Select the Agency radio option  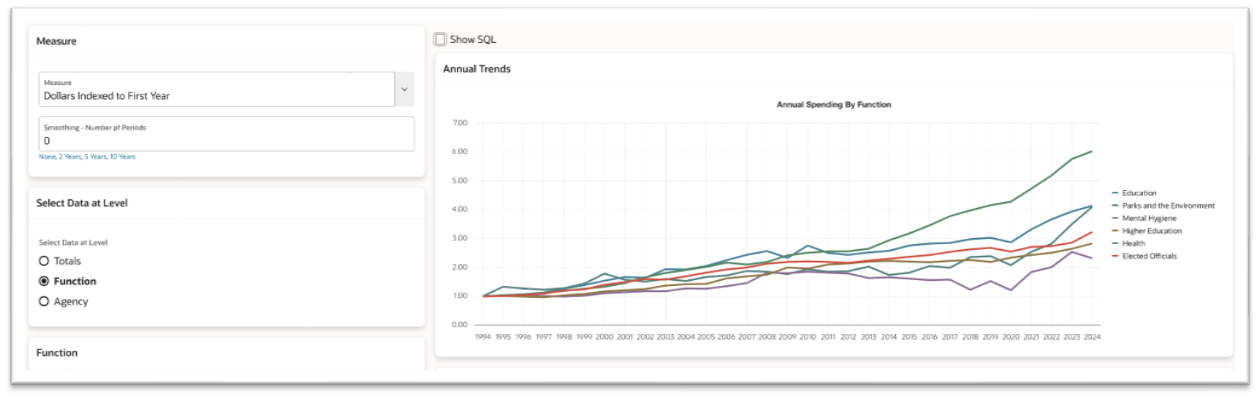[44, 301]
